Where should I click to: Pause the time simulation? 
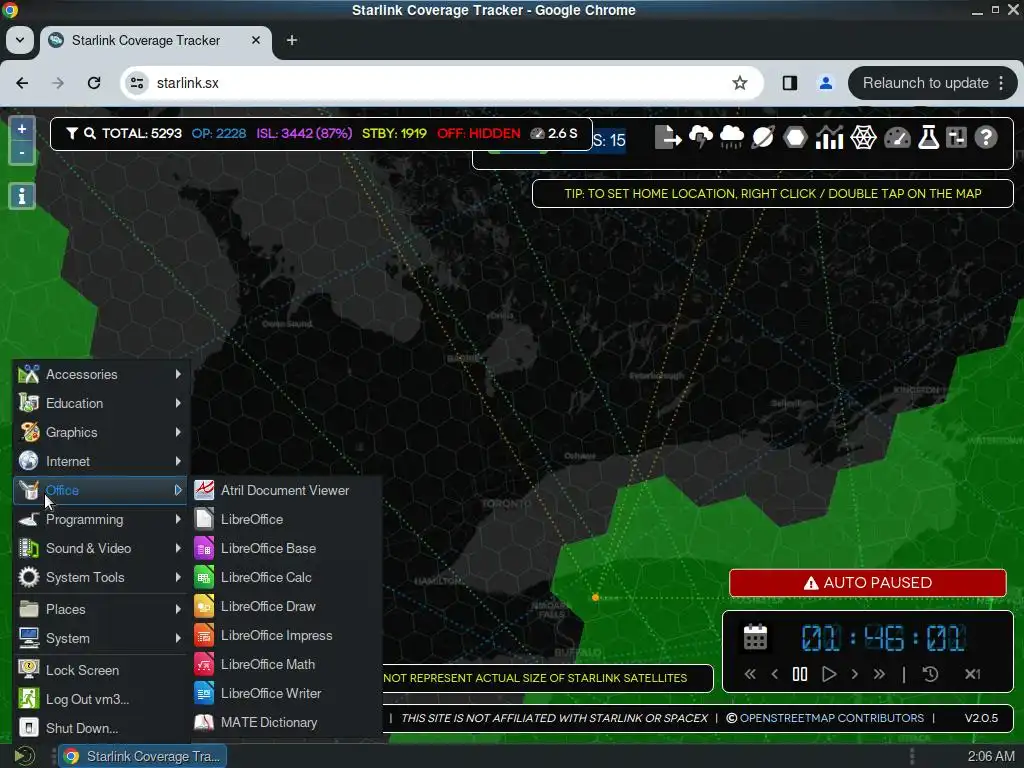(800, 674)
